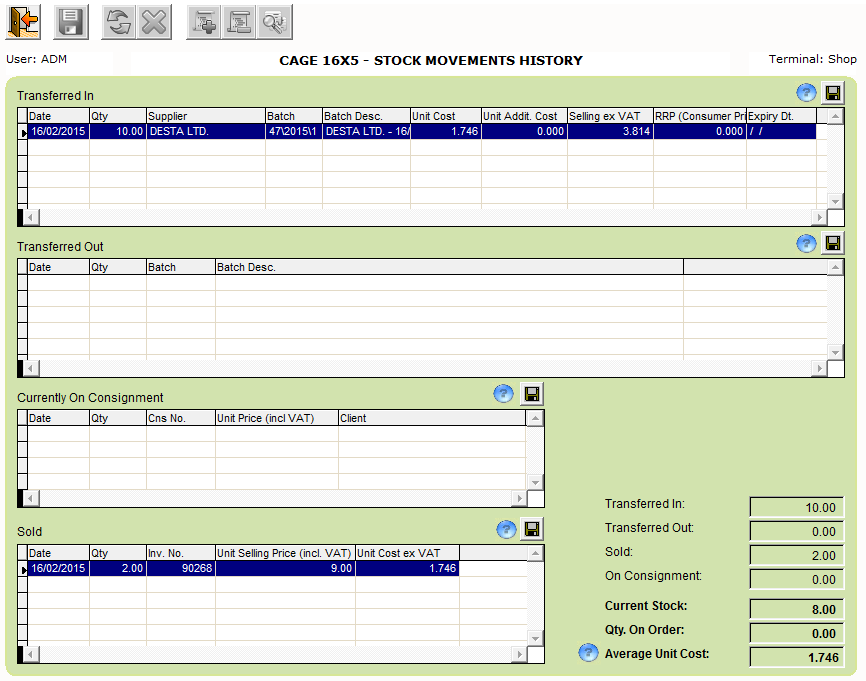This screenshot has height=681, width=866.
Task: Click the refresh arrows toolbar icon
Action: [120, 22]
